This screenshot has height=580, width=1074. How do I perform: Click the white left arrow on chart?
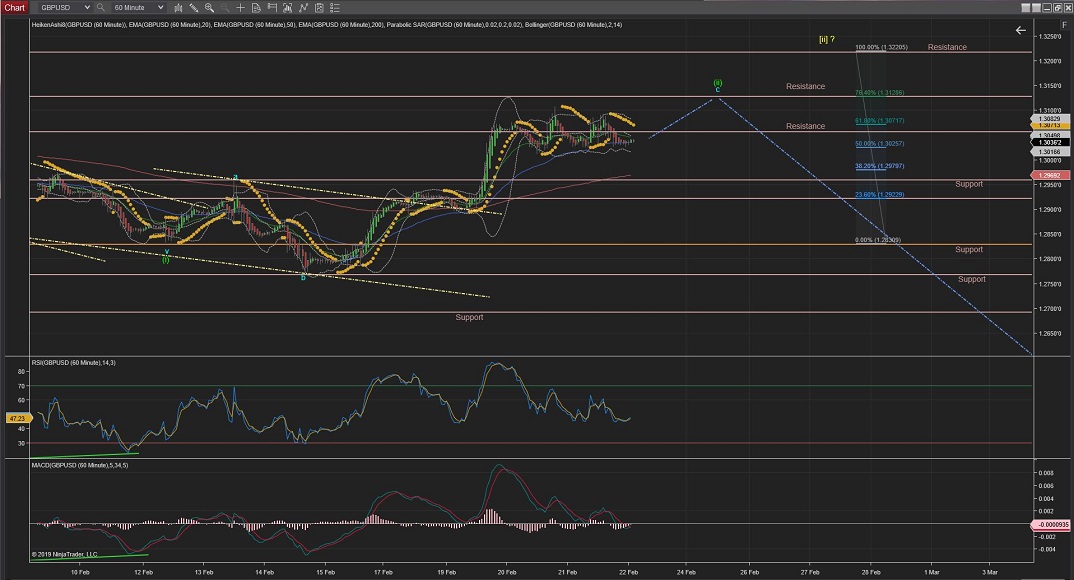pyautogui.click(x=1020, y=30)
